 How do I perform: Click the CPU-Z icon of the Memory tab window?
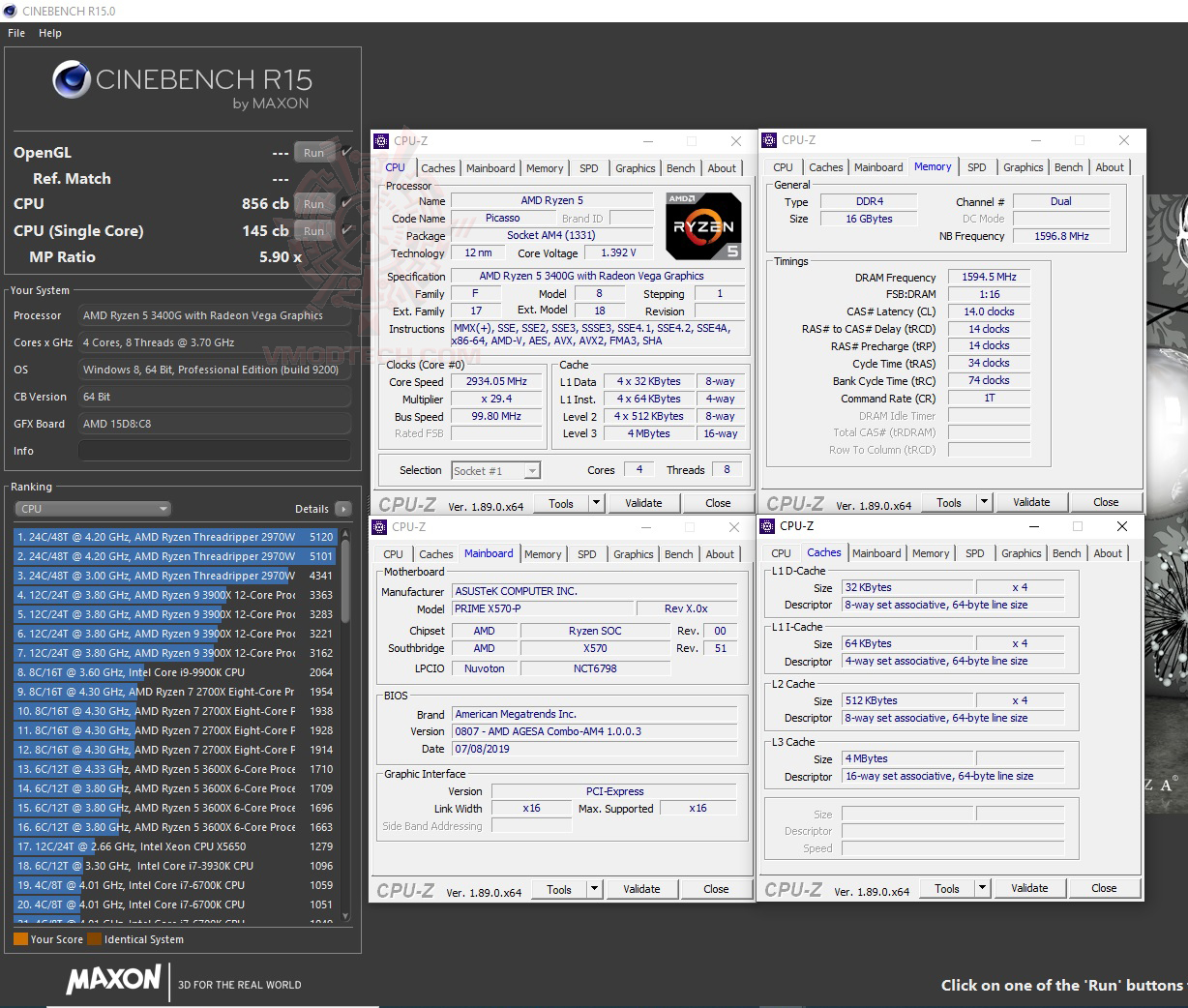[x=770, y=140]
